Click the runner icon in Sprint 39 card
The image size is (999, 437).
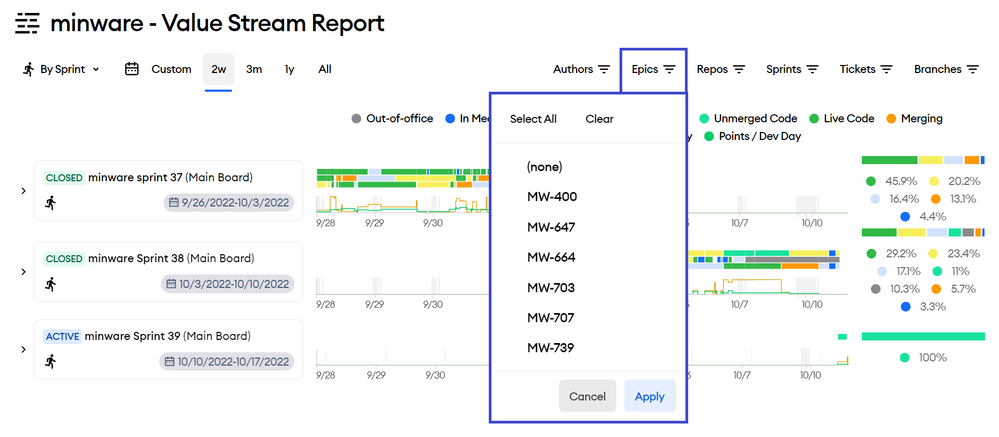click(x=50, y=362)
